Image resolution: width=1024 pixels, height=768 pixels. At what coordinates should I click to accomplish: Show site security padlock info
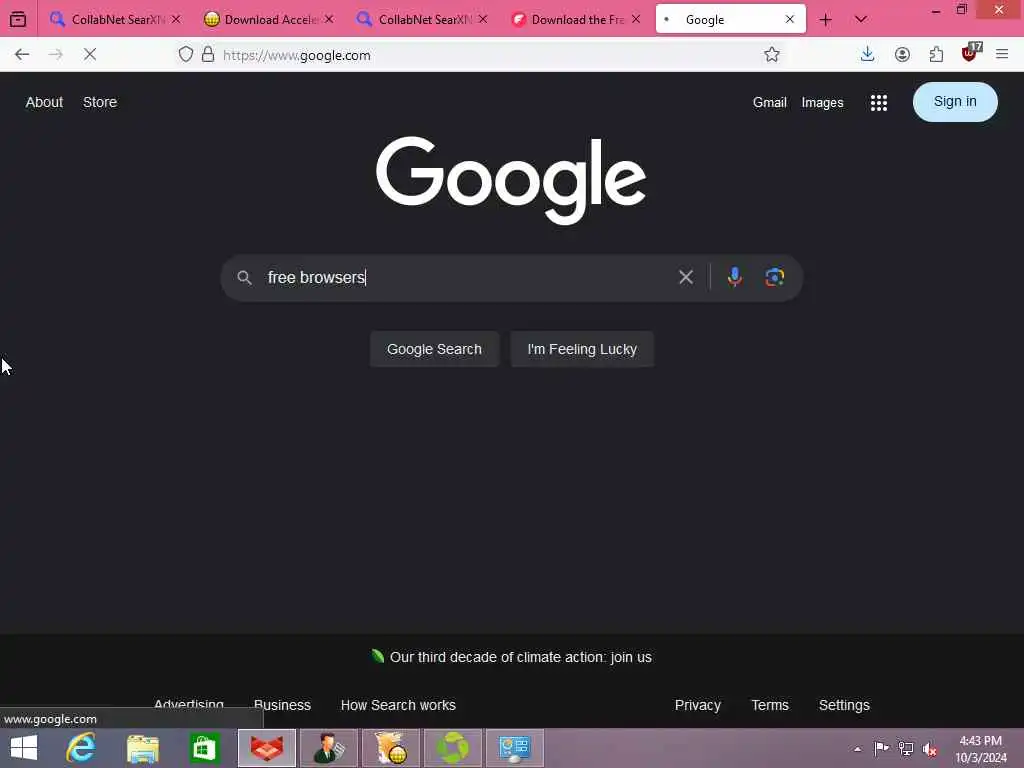pyautogui.click(x=208, y=55)
